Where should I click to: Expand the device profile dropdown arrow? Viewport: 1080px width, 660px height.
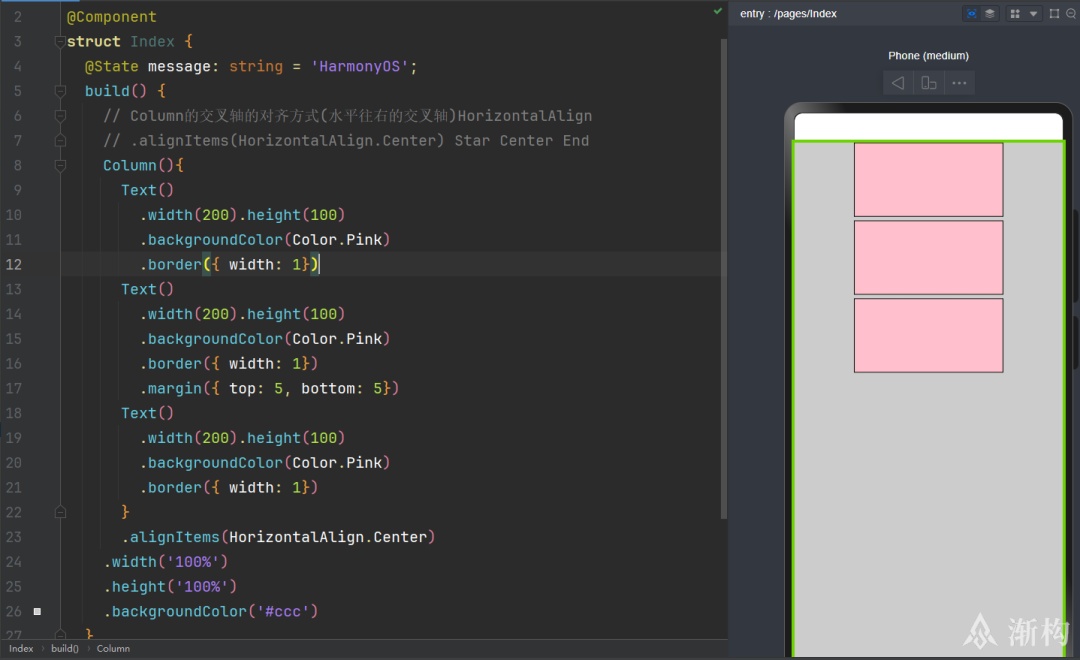coord(1033,14)
